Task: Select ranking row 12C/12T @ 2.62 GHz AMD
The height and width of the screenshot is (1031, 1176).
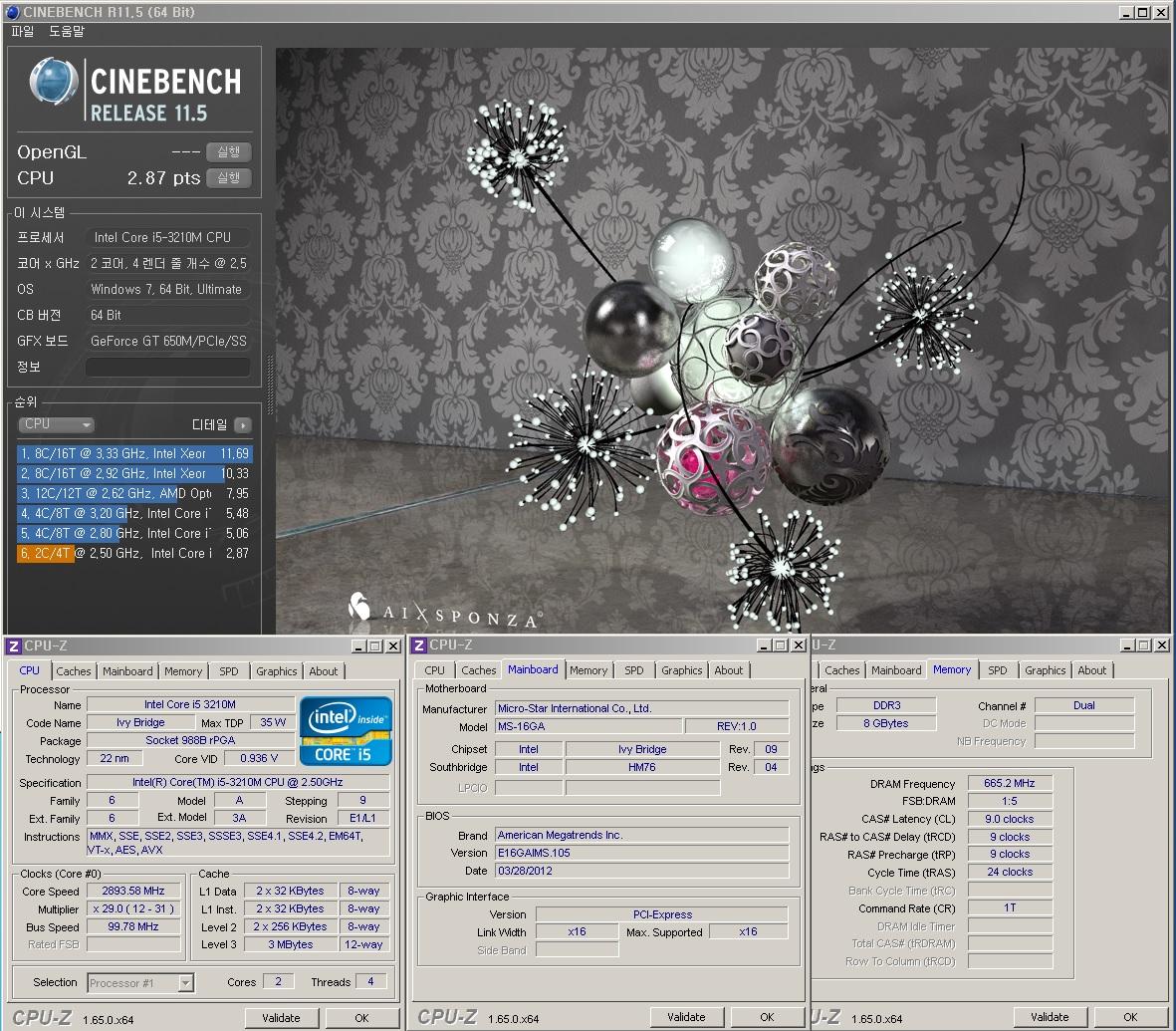Action: point(134,494)
